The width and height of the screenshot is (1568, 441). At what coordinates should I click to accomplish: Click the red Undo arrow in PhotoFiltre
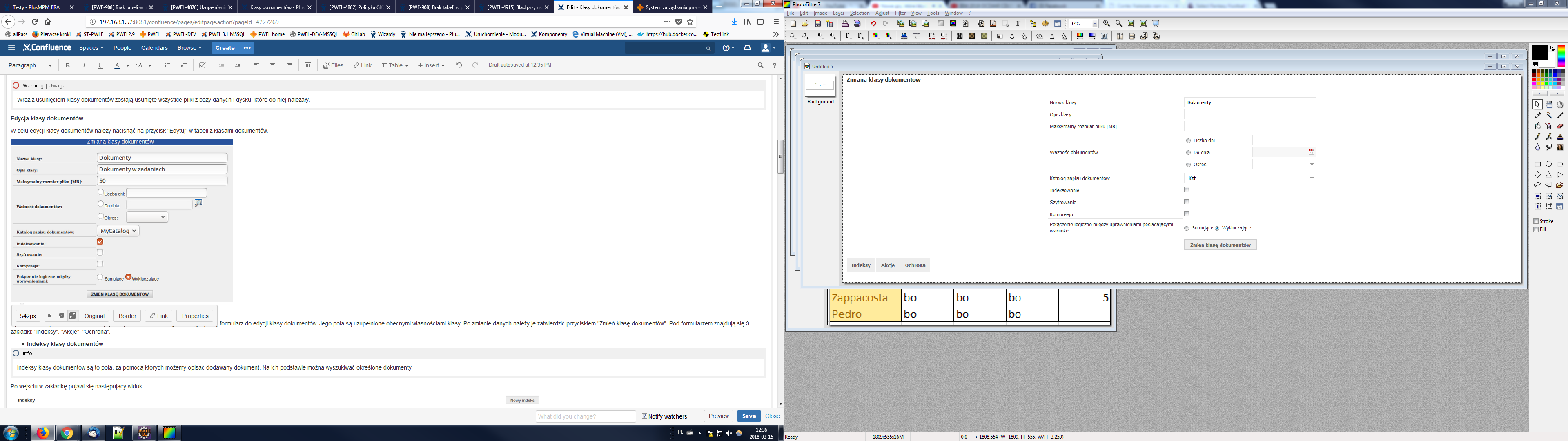(873, 24)
